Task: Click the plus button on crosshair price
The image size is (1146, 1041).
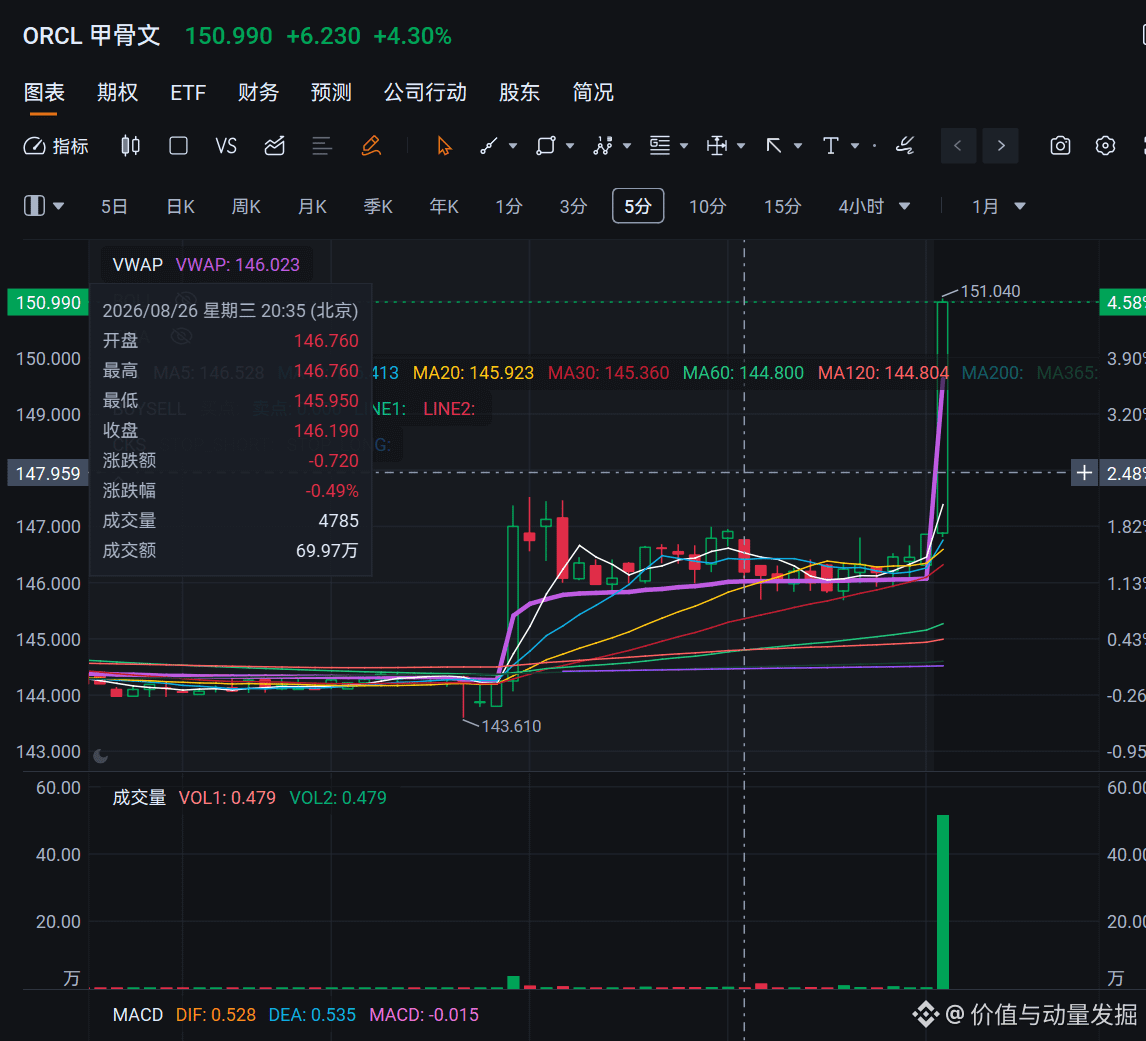Action: click(x=1084, y=473)
